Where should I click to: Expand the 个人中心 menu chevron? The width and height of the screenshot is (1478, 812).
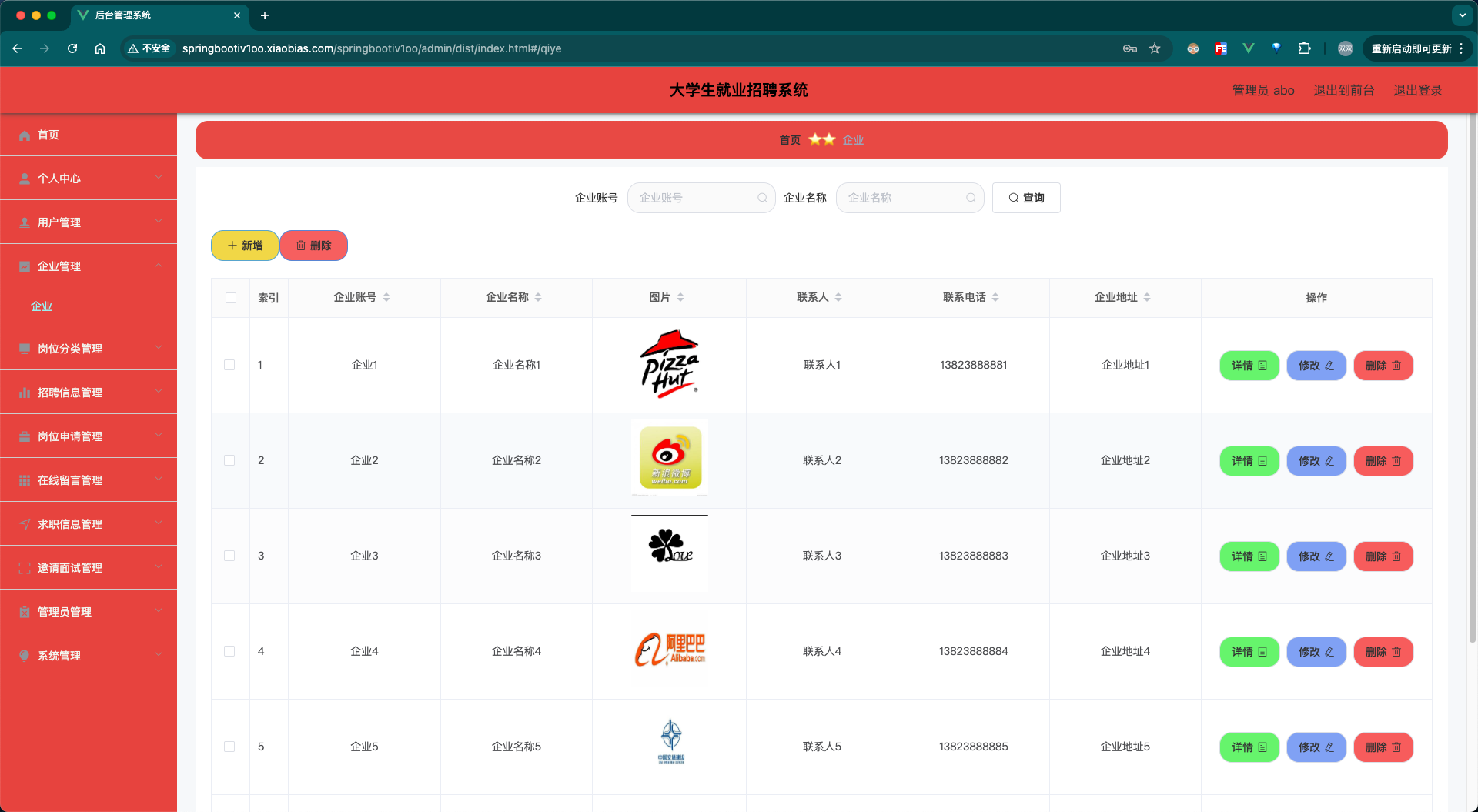159,178
